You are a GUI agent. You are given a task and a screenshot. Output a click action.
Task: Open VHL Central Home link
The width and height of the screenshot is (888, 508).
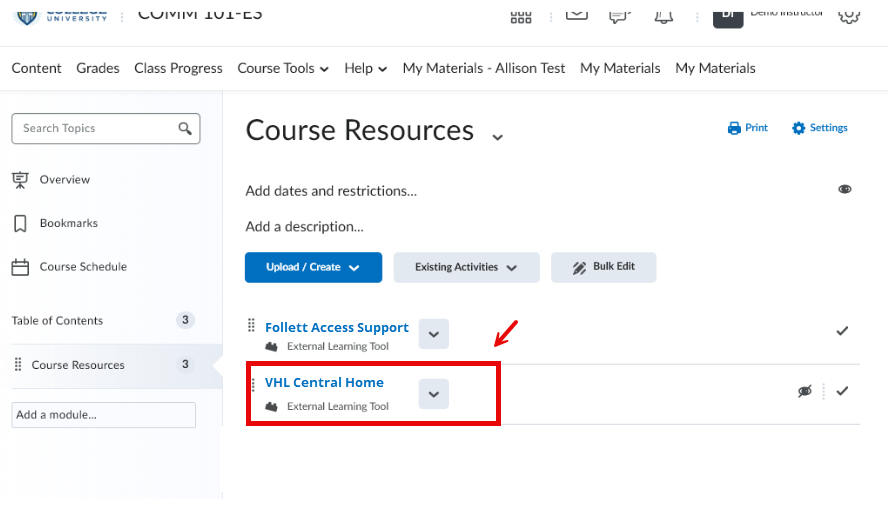[324, 382]
